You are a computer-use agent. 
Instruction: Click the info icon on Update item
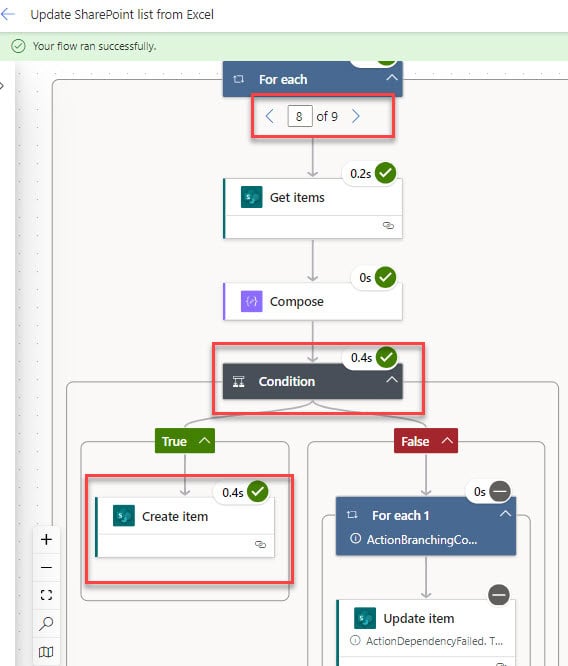tap(355, 640)
